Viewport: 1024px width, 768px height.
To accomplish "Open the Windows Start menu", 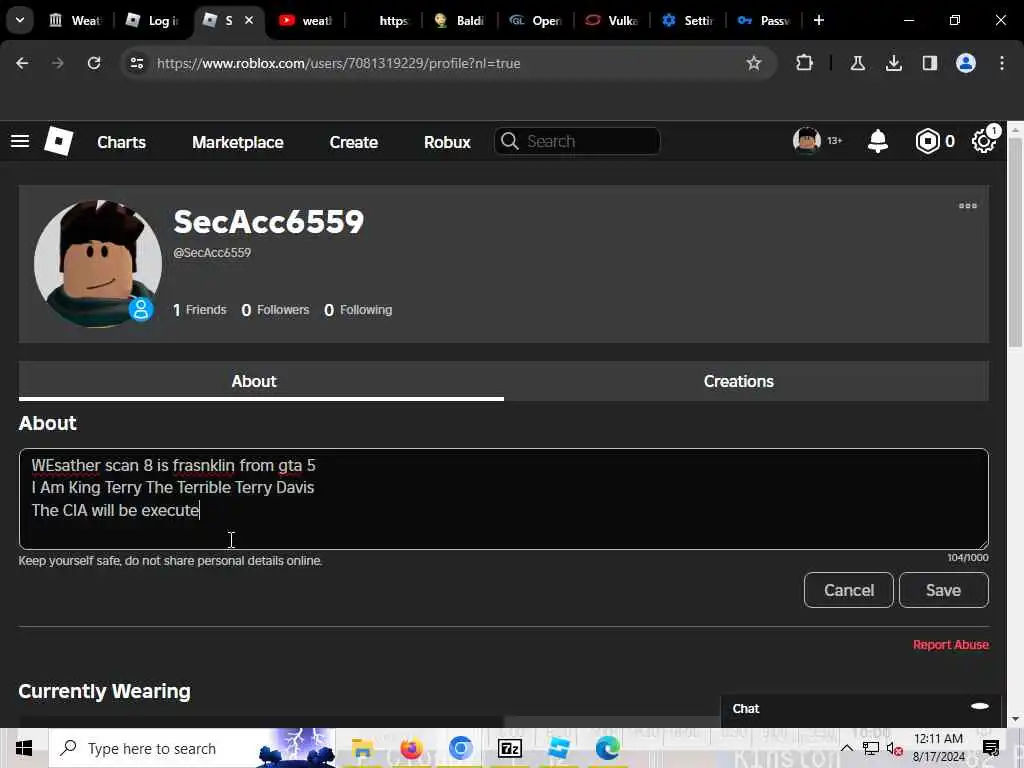I will (x=24, y=748).
